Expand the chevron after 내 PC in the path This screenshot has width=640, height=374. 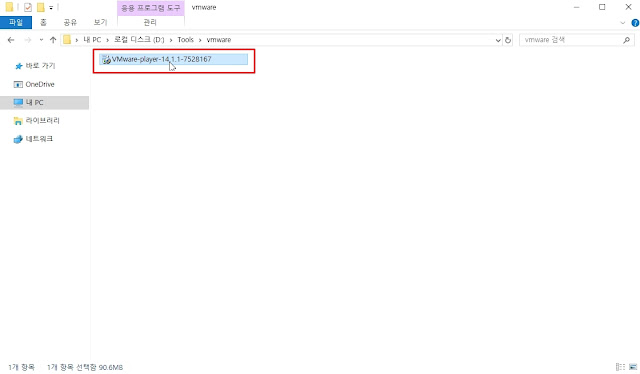click(x=107, y=40)
